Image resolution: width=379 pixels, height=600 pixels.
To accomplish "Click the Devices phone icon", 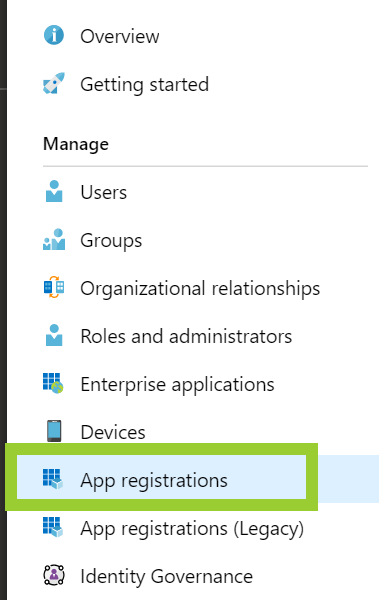I will [54, 431].
